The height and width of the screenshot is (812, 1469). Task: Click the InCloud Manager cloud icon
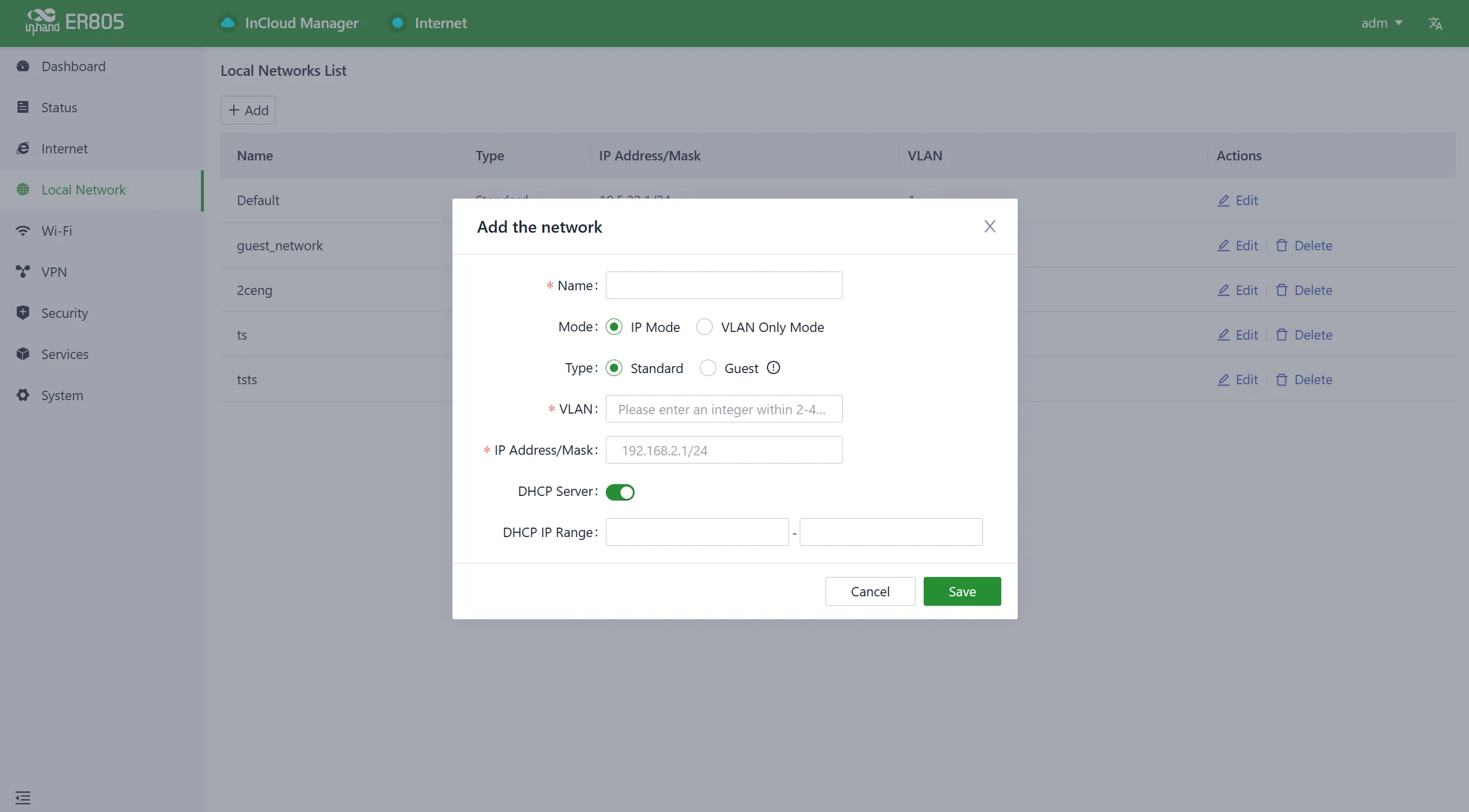[x=228, y=23]
